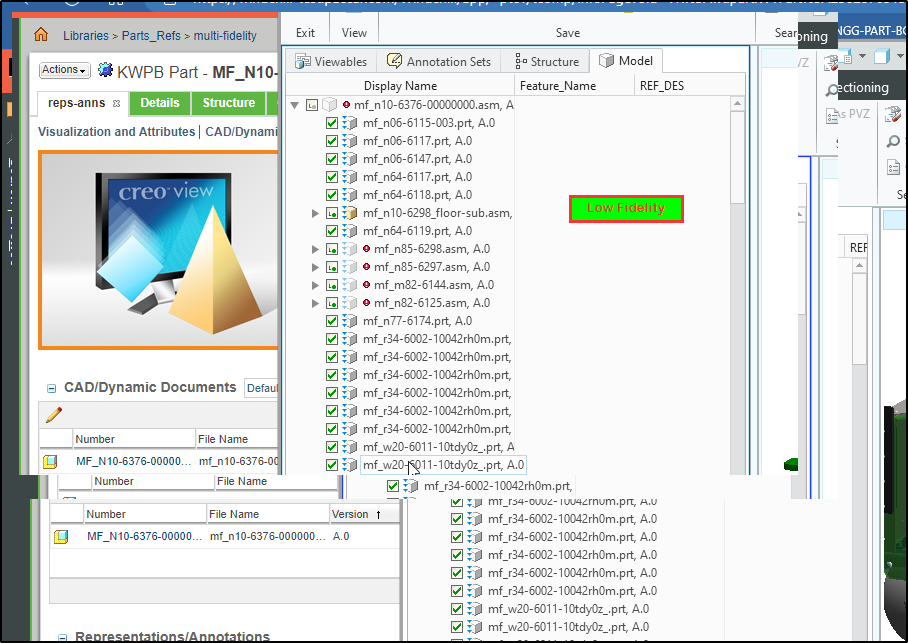
Task: Toggle the mf_n77-6174.prt visibility checkbox
Action: pos(332,321)
